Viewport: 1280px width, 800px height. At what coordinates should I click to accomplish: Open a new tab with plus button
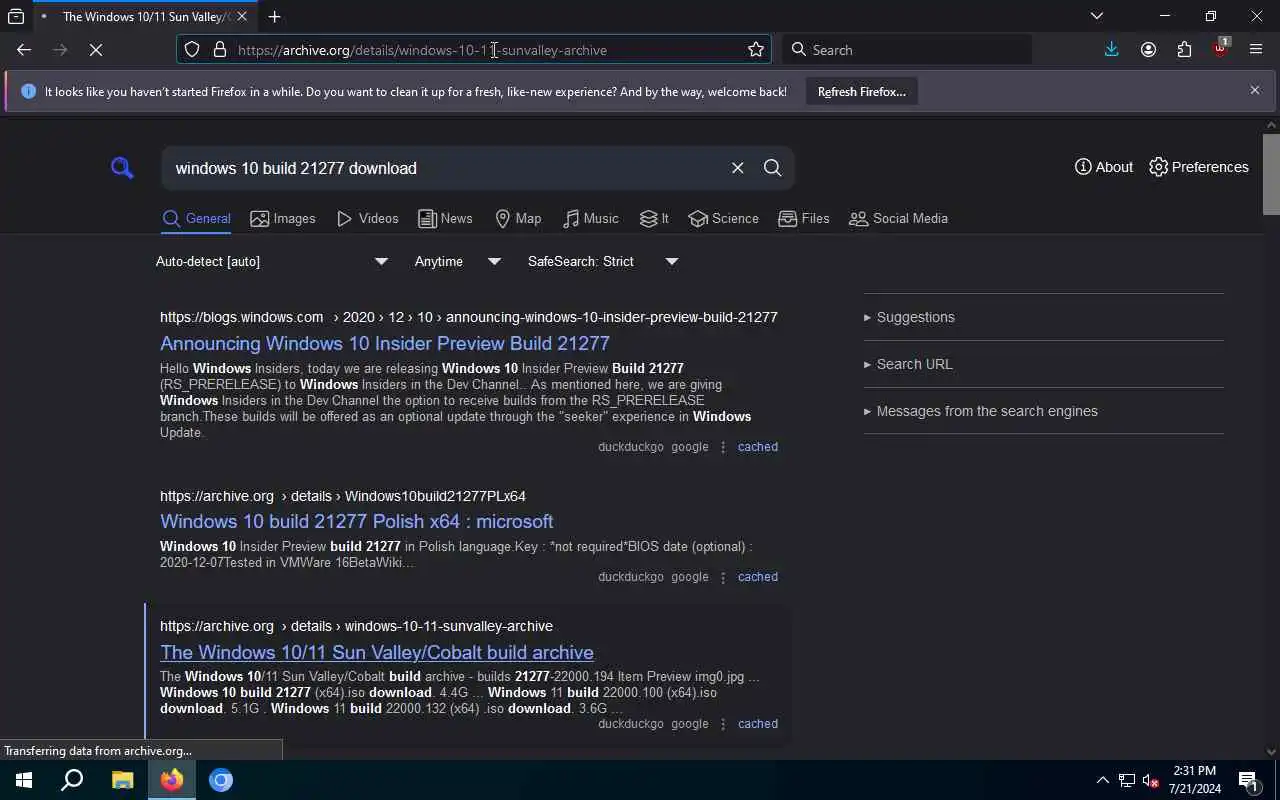coord(274,16)
